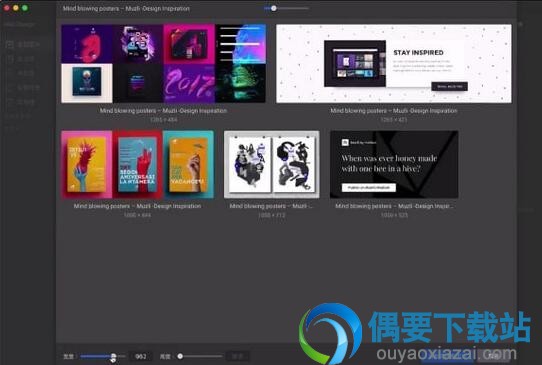Close the window with the red button
This screenshot has width=542, height=365.
point(7,8)
